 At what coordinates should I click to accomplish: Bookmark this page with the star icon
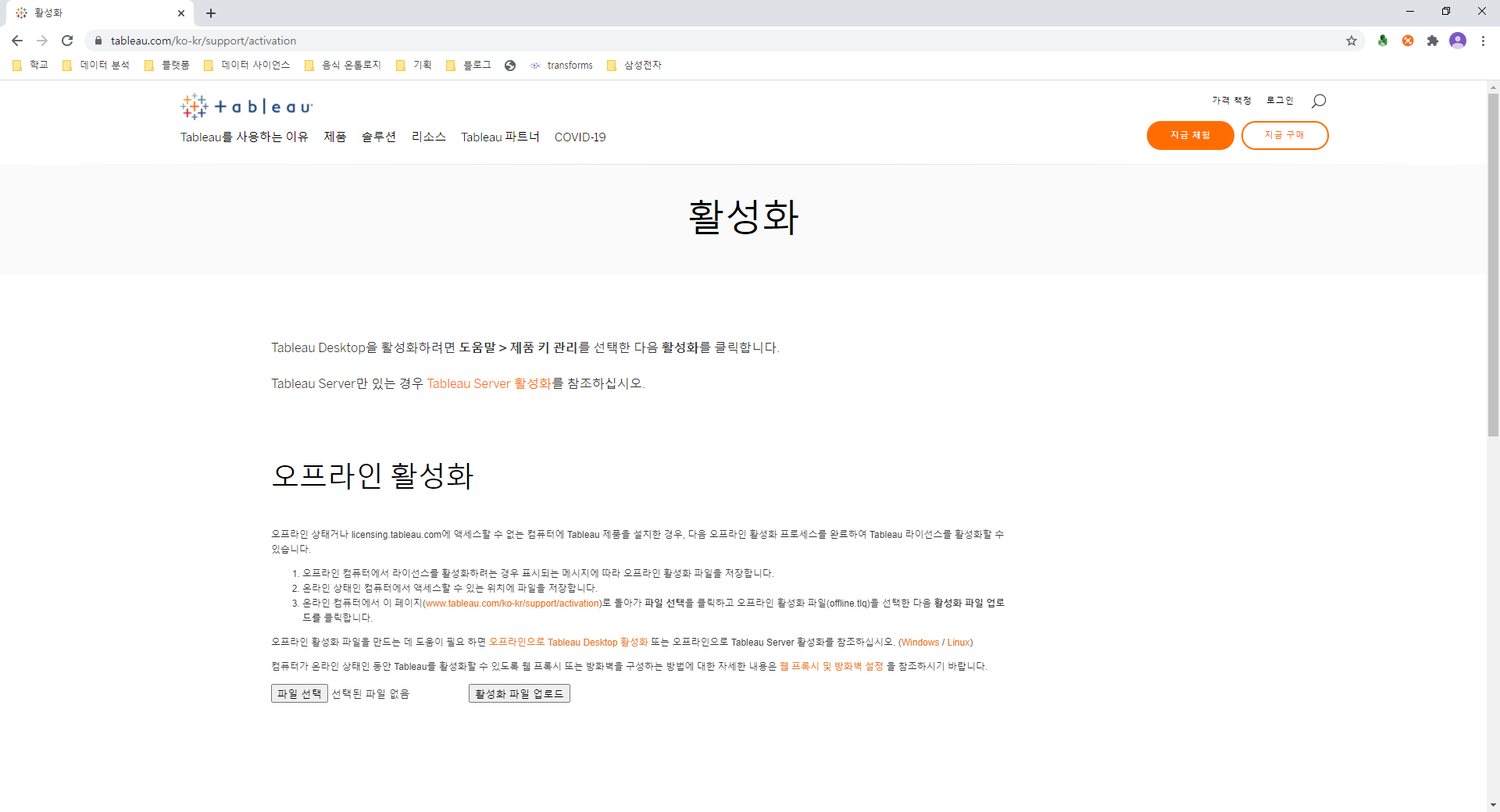pyautogui.click(x=1352, y=41)
